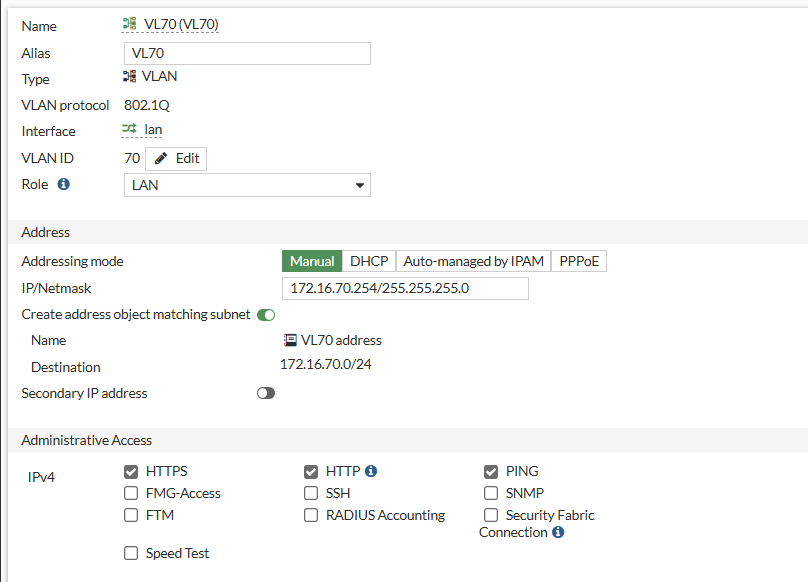This screenshot has height=582, width=808.
Task: Click the lan interface shuffle icon
Action: tap(129, 128)
